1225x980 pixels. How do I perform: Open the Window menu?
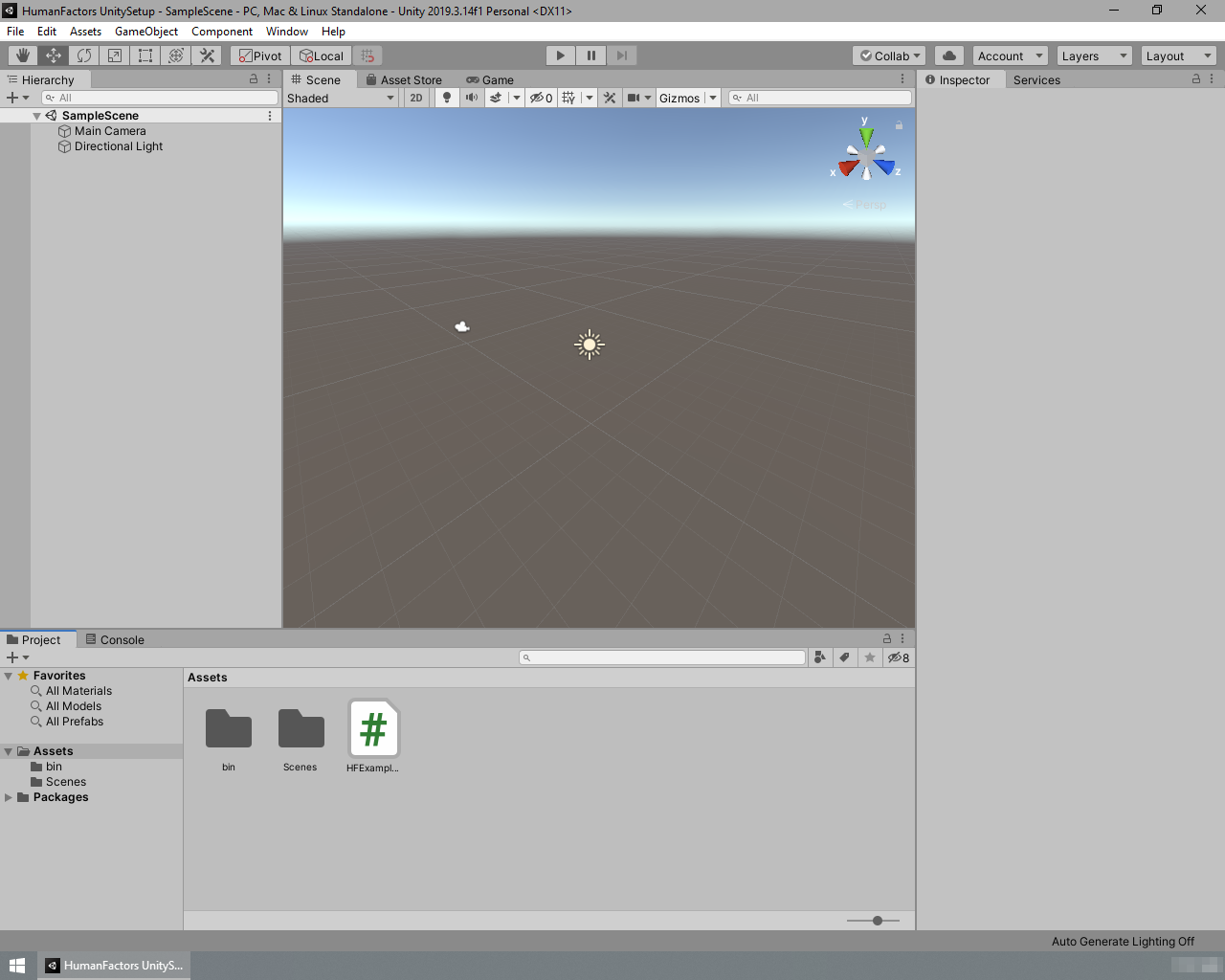[287, 32]
